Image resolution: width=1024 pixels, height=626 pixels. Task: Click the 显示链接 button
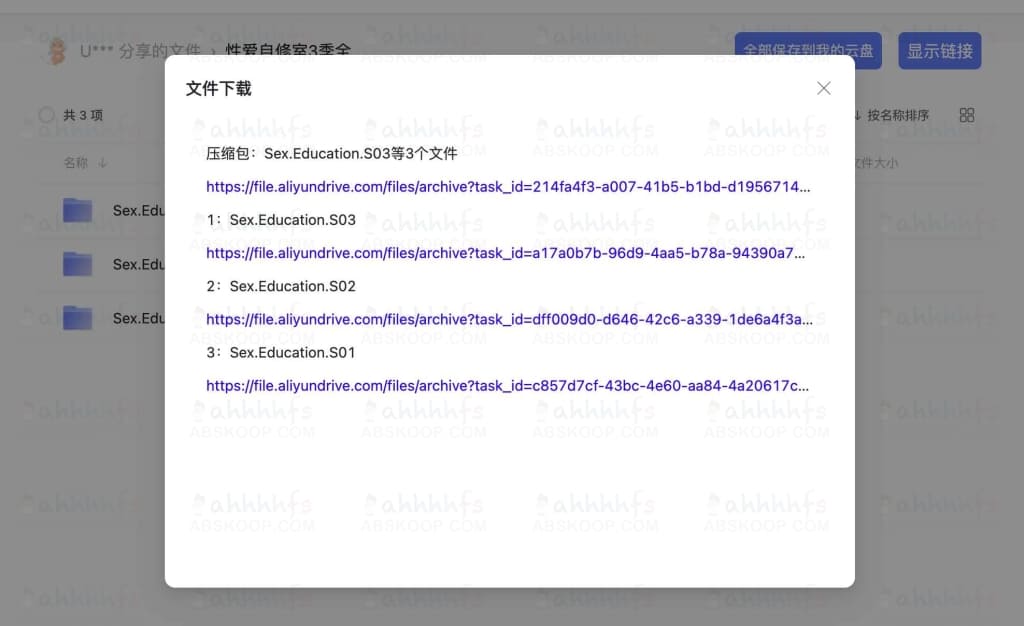[940, 51]
